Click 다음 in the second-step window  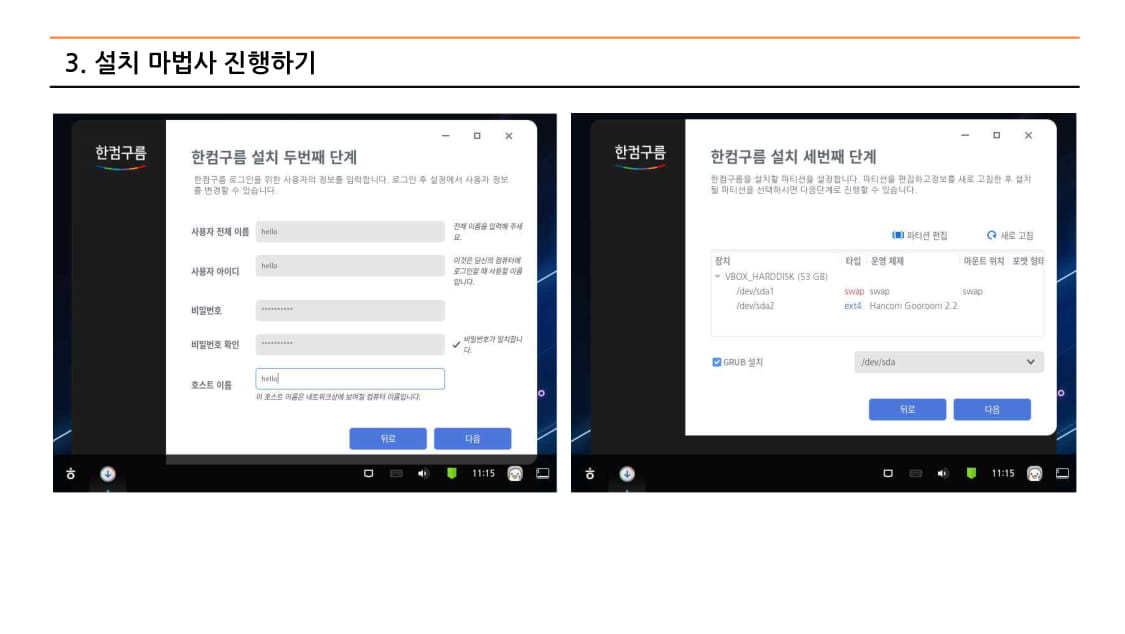[x=472, y=438]
